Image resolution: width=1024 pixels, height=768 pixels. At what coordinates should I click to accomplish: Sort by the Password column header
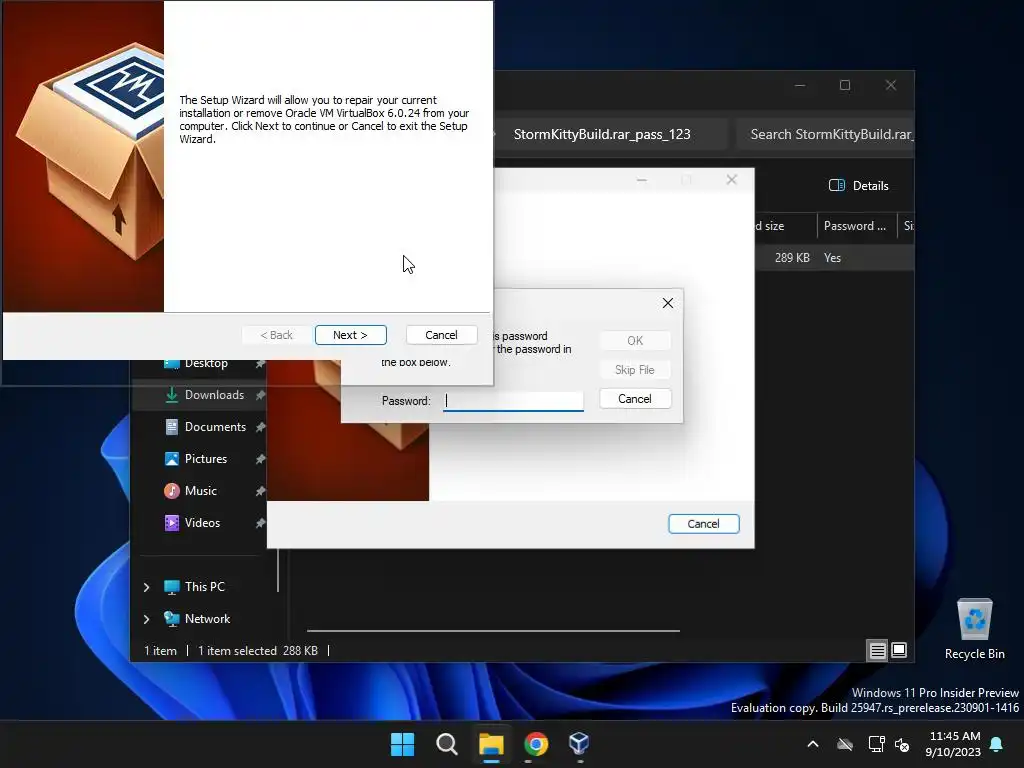(855, 226)
